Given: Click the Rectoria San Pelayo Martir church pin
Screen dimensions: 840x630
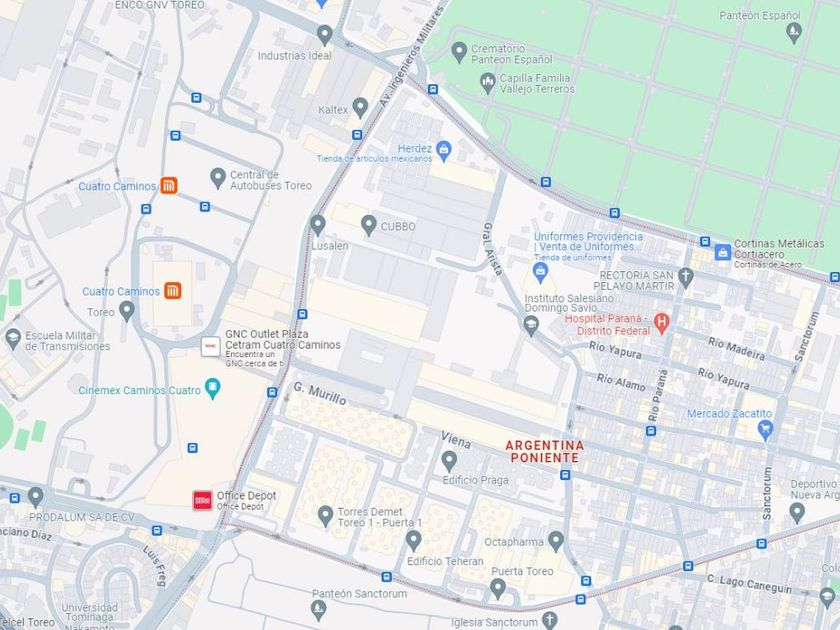Looking at the screenshot, I should [x=685, y=278].
